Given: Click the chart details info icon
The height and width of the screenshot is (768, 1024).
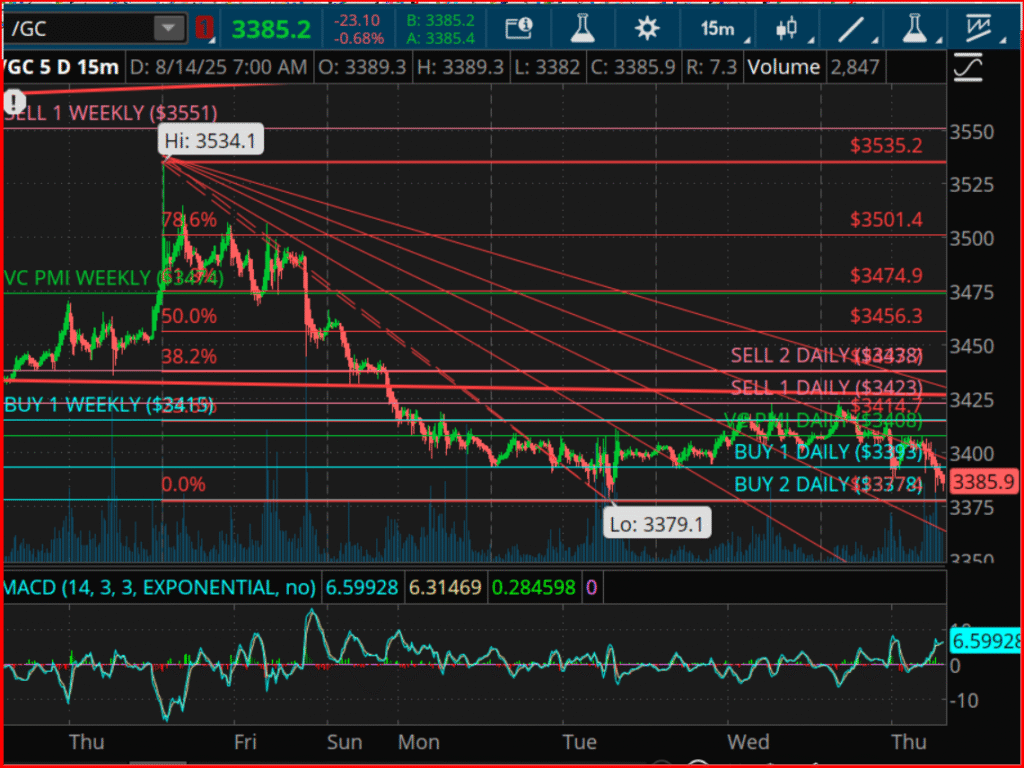Looking at the screenshot, I should coord(519,28).
